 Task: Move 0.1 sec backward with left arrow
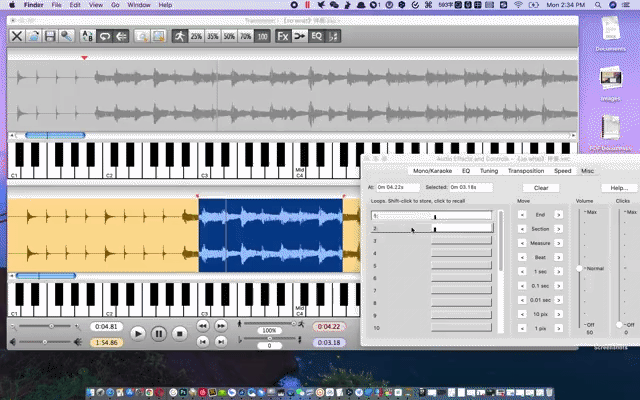[522, 286]
